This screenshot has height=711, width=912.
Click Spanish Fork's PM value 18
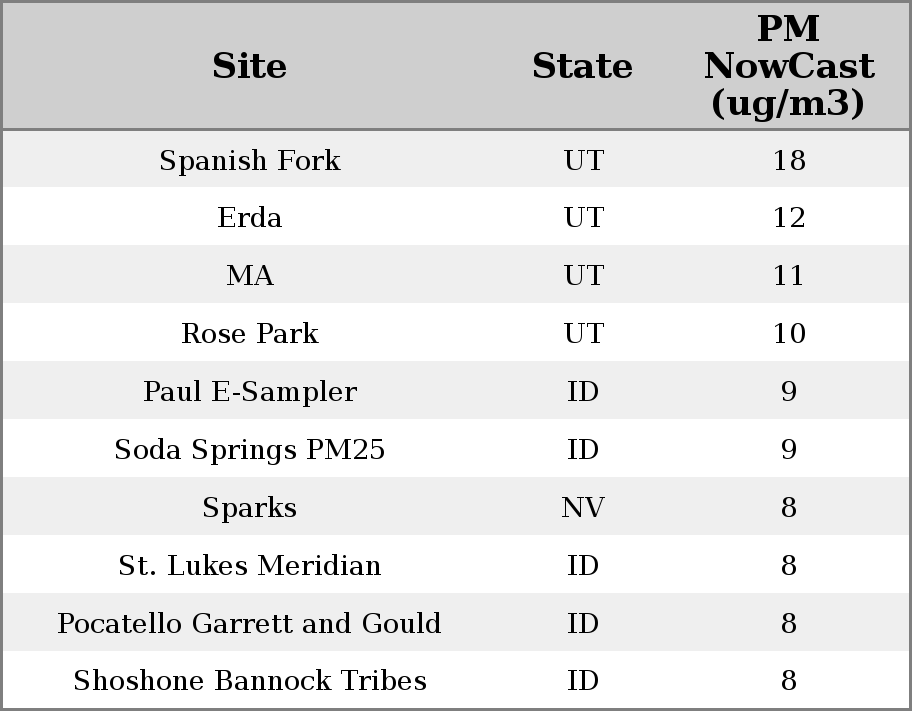(788, 160)
